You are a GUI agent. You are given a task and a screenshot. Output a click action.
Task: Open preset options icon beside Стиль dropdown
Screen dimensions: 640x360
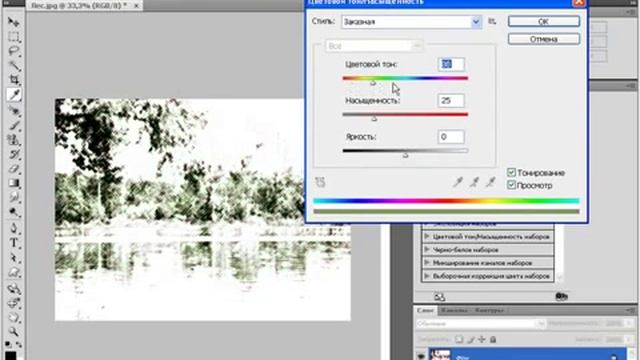point(492,21)
